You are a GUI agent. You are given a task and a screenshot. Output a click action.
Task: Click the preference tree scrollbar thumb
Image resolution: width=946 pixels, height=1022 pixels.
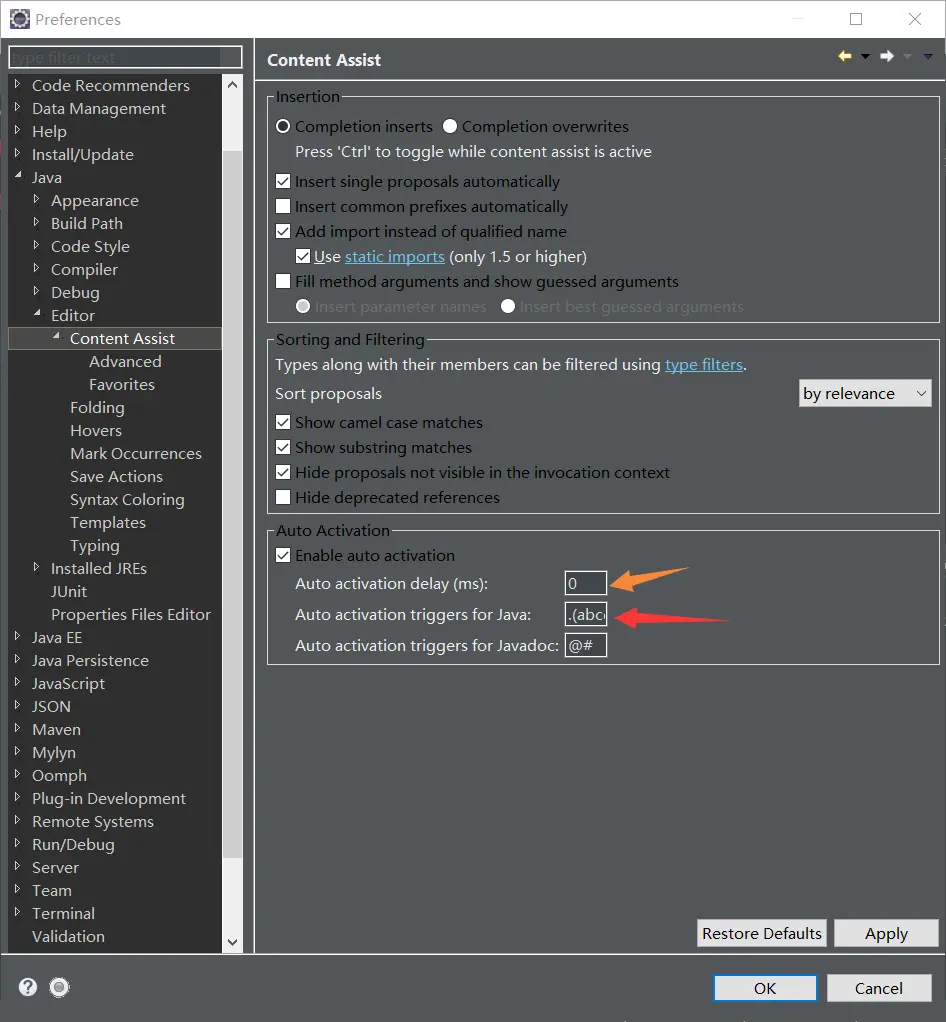point(232,503)
